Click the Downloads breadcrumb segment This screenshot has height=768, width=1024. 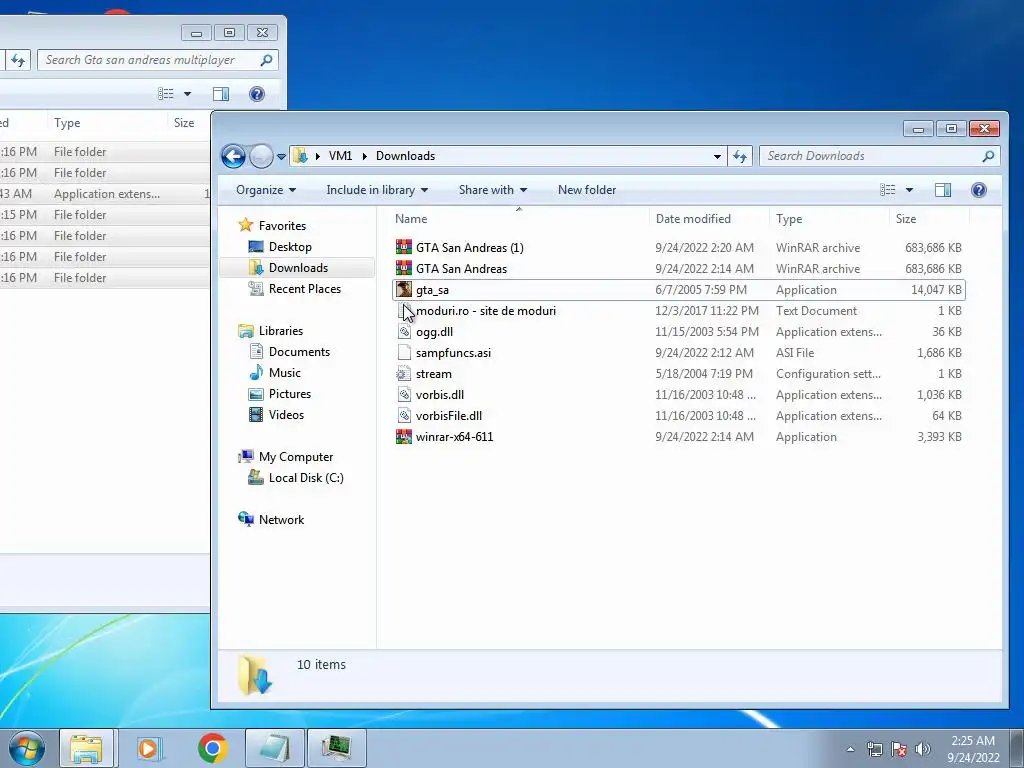pos(405,156)
